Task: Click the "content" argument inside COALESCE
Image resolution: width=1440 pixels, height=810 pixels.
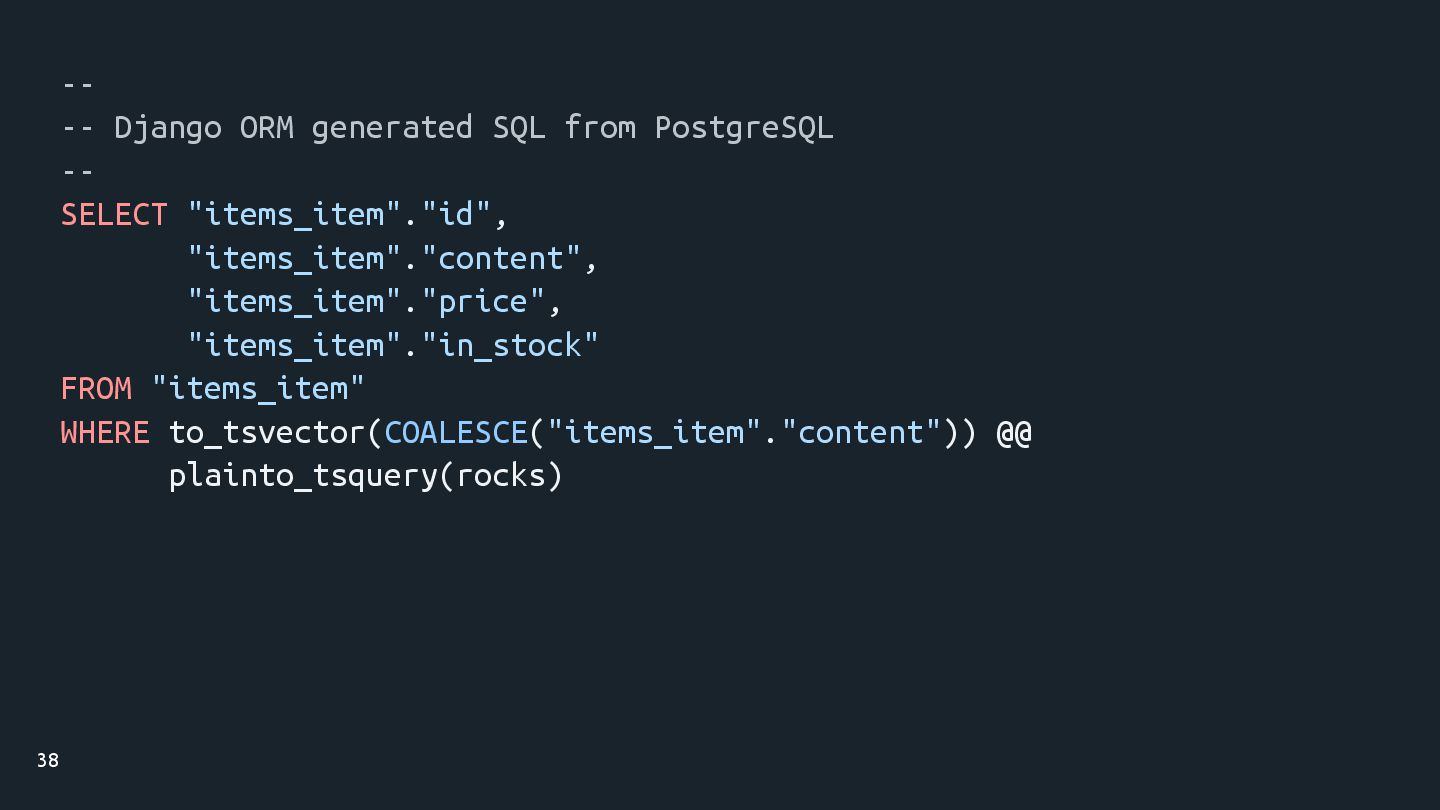Action: [861, 432]
